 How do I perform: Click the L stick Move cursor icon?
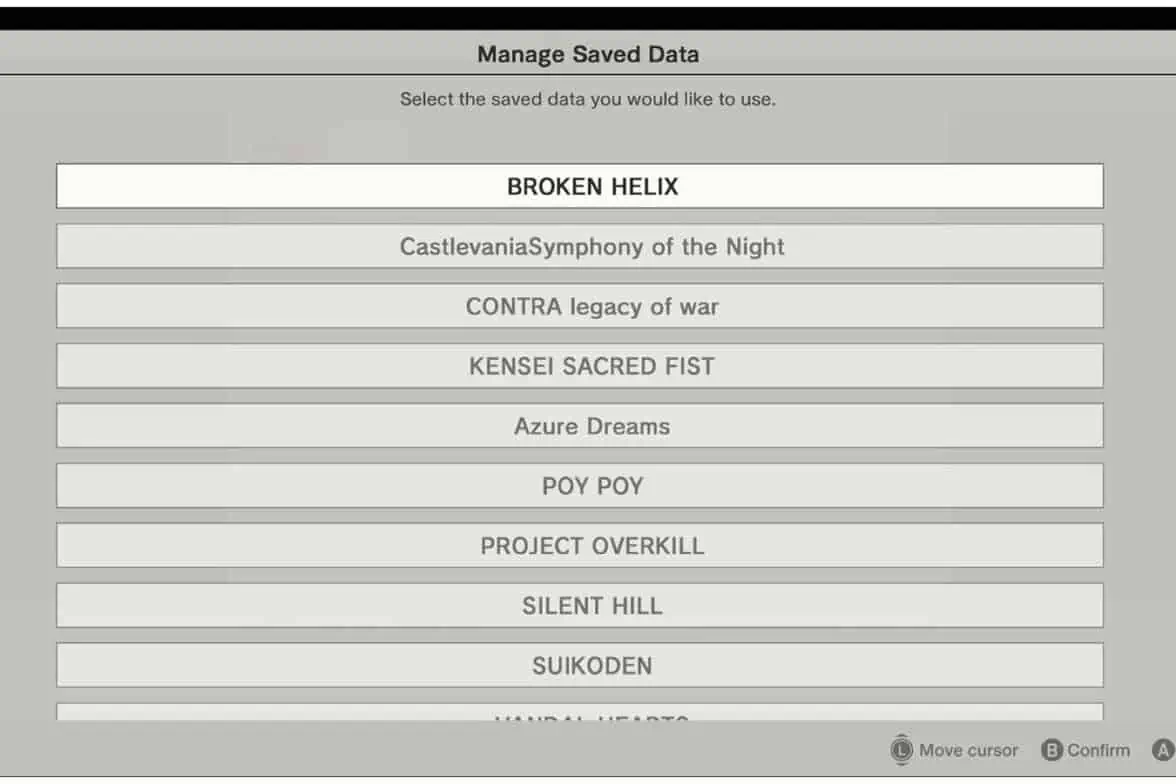(x=902, y=750)
